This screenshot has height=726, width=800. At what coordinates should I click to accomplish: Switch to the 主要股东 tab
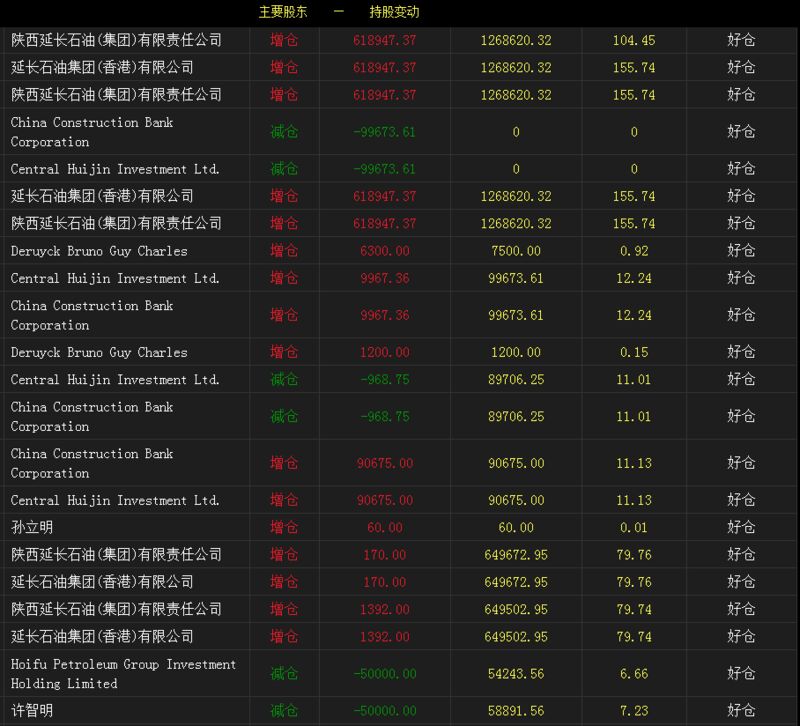point(283,12)
